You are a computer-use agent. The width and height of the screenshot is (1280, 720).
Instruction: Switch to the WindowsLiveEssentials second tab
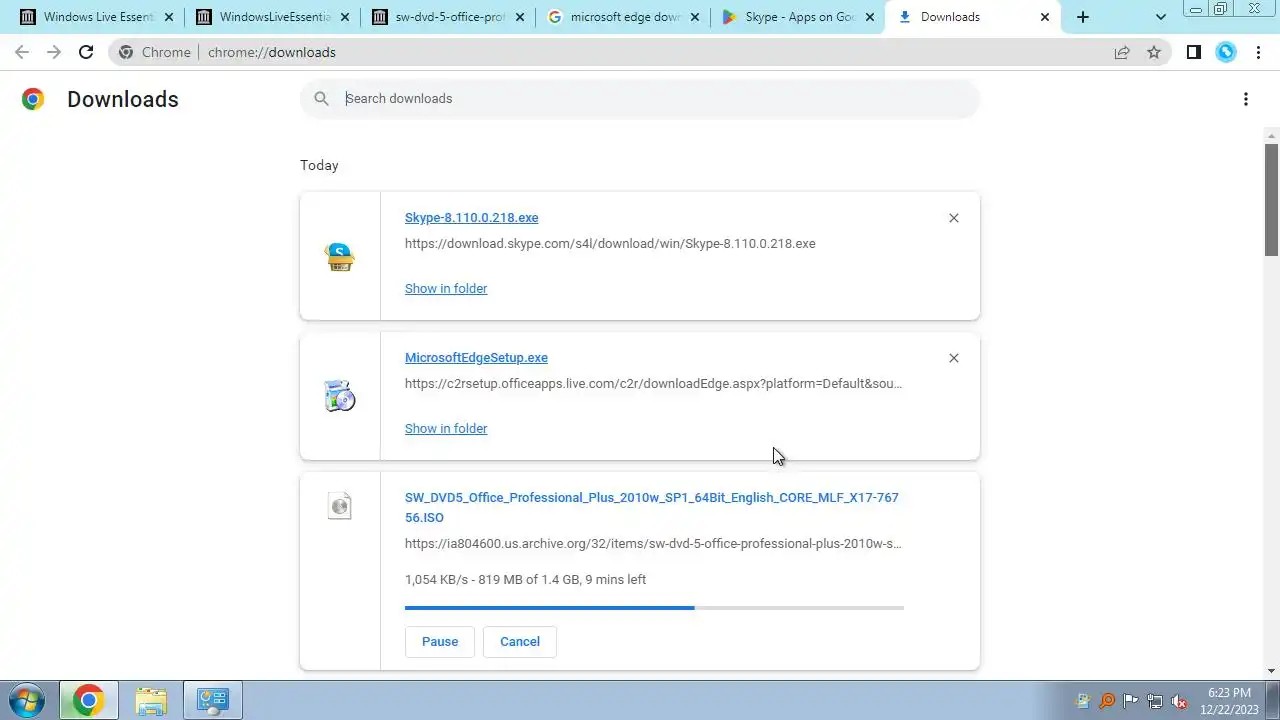(x=273, y=17)
